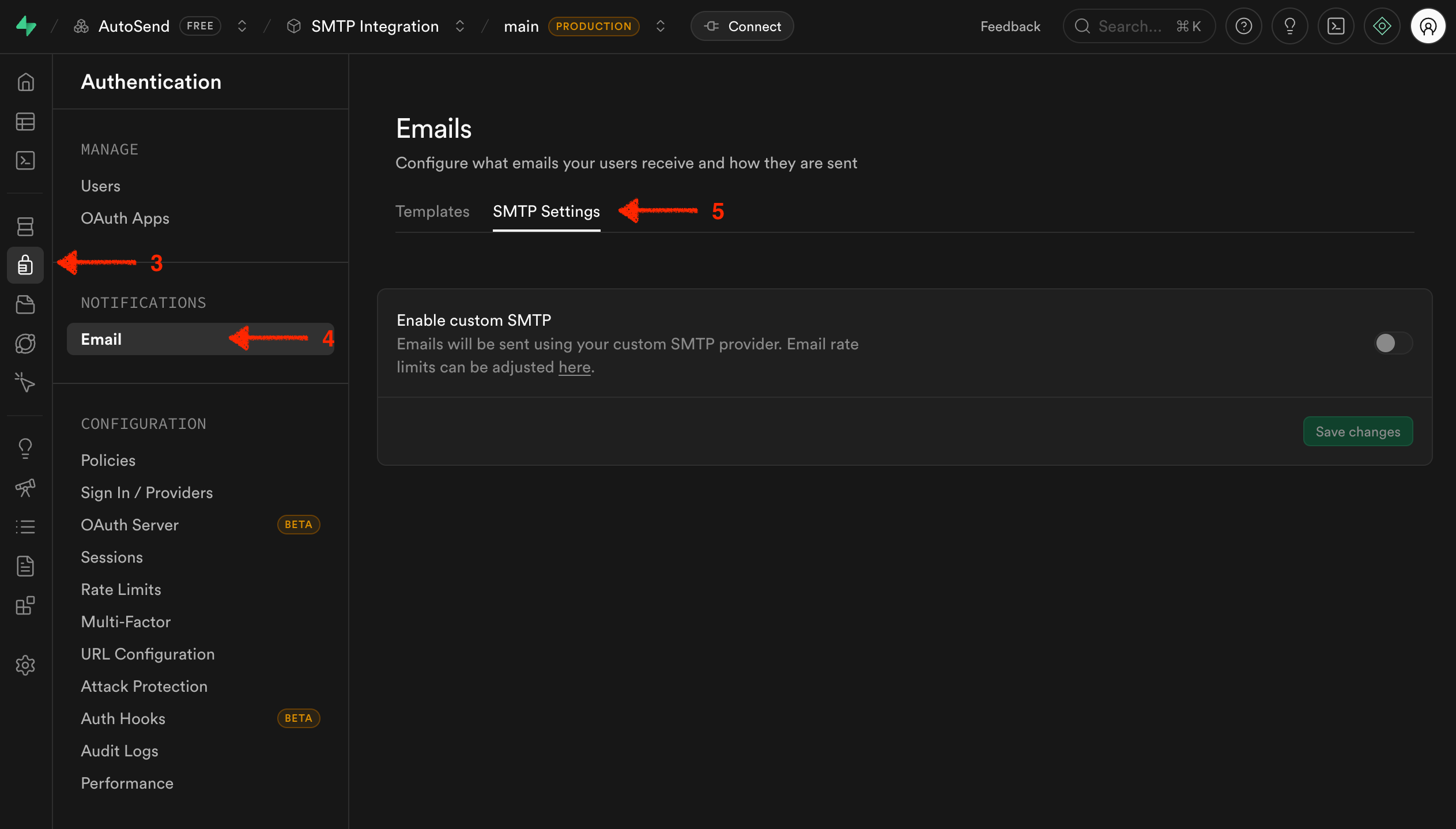Switch to the Templates tab
Image resolution: width=1456 pixels, height=829 pixels.
[432, 212]
